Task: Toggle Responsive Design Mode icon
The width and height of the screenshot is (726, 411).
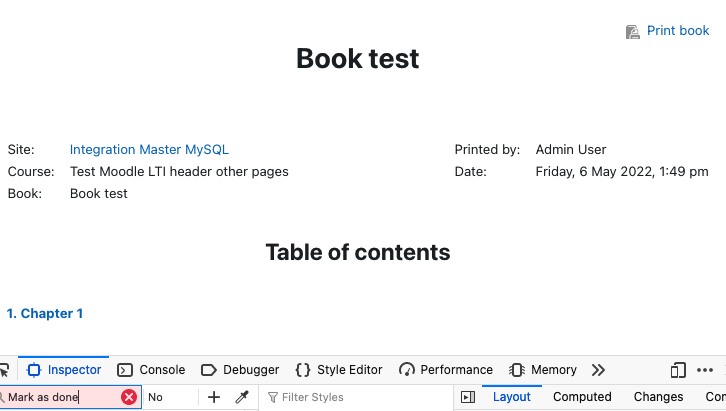Action: click(x=678, y=370)
